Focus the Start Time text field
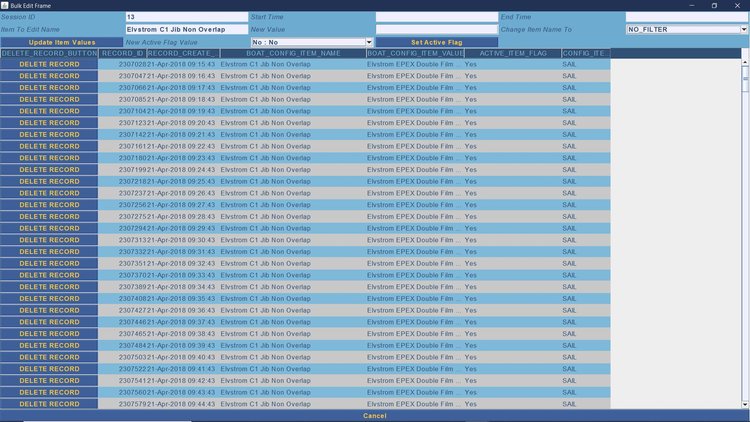This screenshot has width=750, height=422. pos(436,18)
